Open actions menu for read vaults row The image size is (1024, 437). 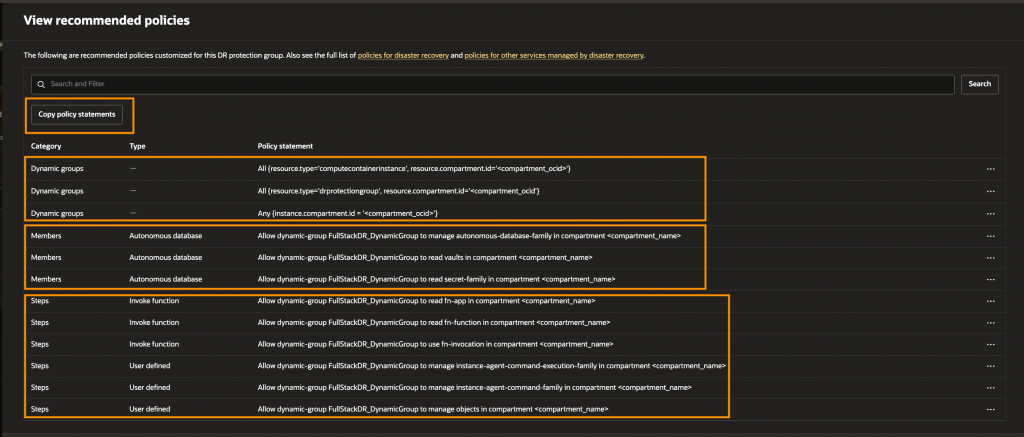[990, 258]
